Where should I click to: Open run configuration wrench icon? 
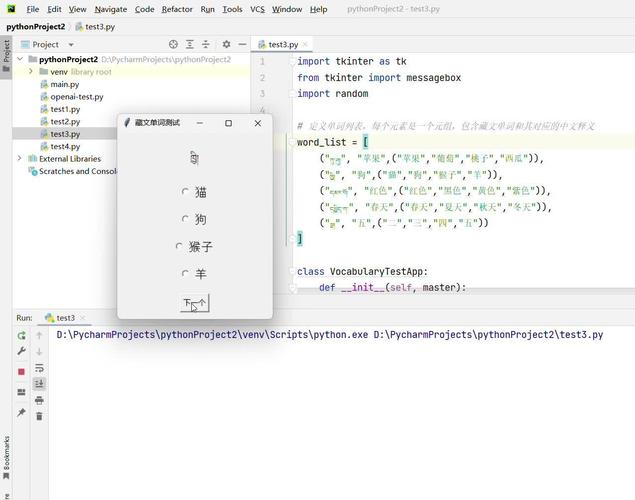click(21, 351)
